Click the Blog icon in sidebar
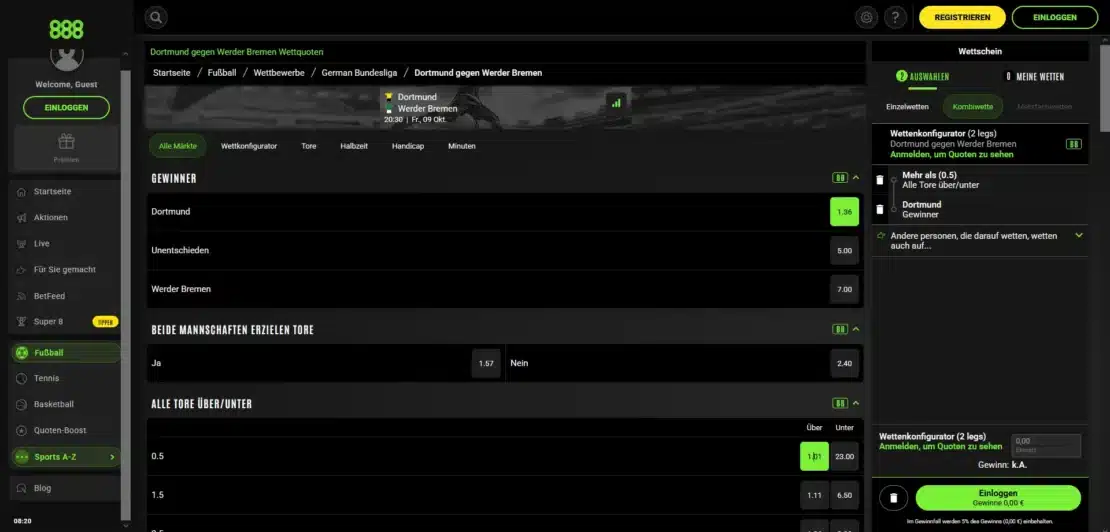The image size is (1110, 532). (21, 488)
